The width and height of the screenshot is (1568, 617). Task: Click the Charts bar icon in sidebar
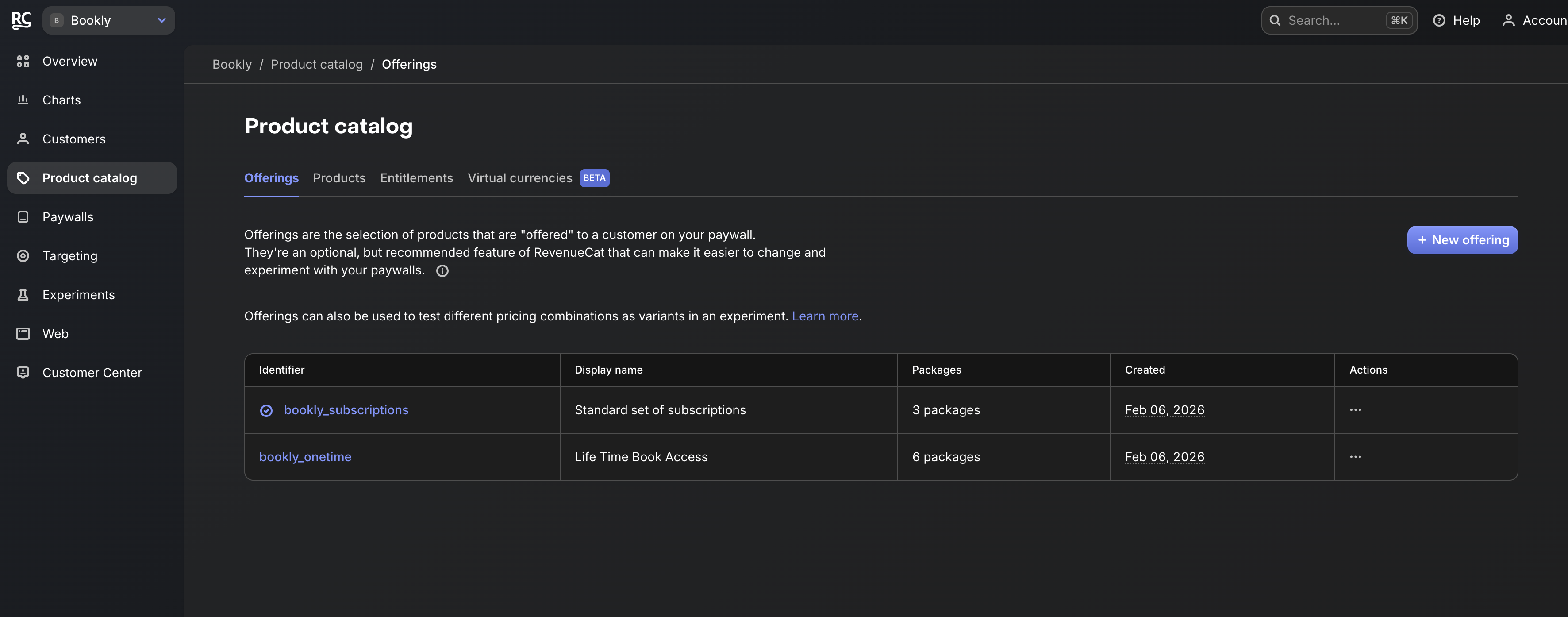point(23,100)
